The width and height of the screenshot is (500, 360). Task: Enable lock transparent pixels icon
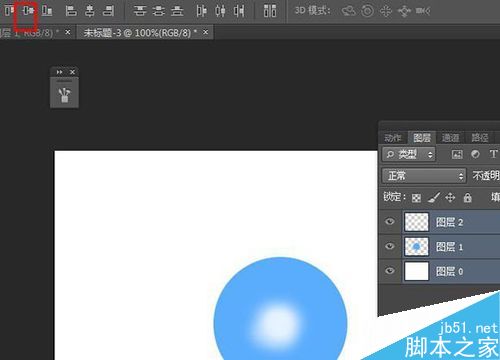point(416,198)
